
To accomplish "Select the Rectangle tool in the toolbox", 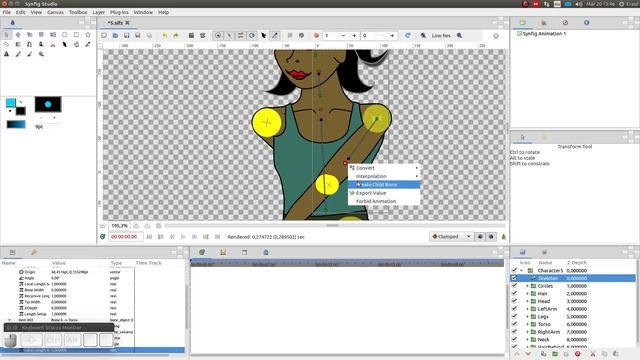I will coord(76,35).
